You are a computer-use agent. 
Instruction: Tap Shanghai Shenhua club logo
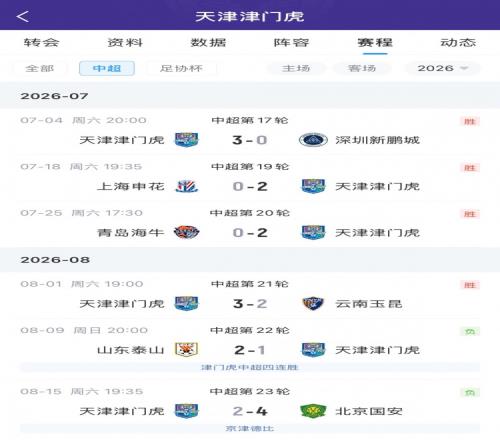tap(187, 186)
